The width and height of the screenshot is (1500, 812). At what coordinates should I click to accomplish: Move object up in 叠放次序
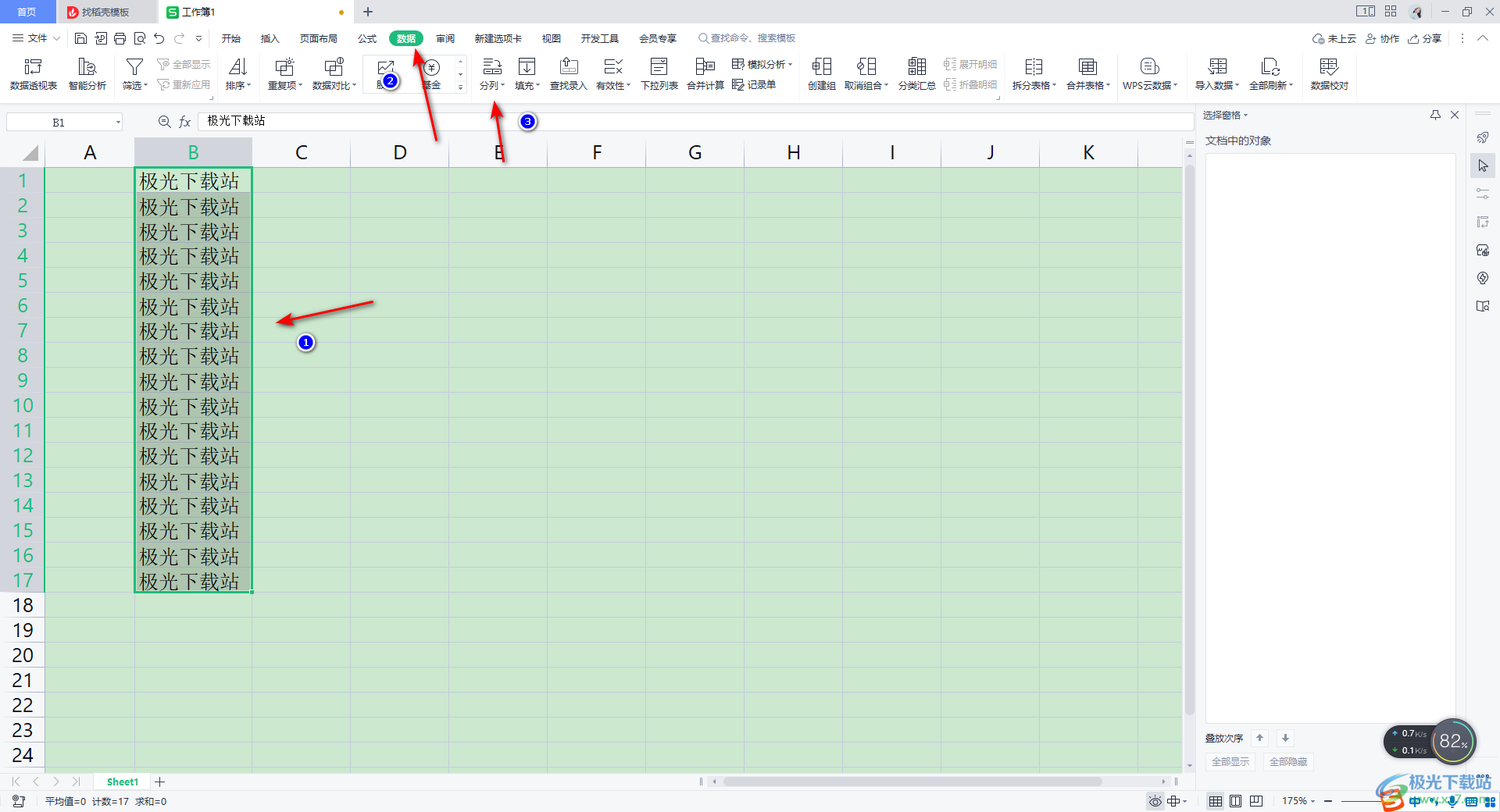(1259, 738)
